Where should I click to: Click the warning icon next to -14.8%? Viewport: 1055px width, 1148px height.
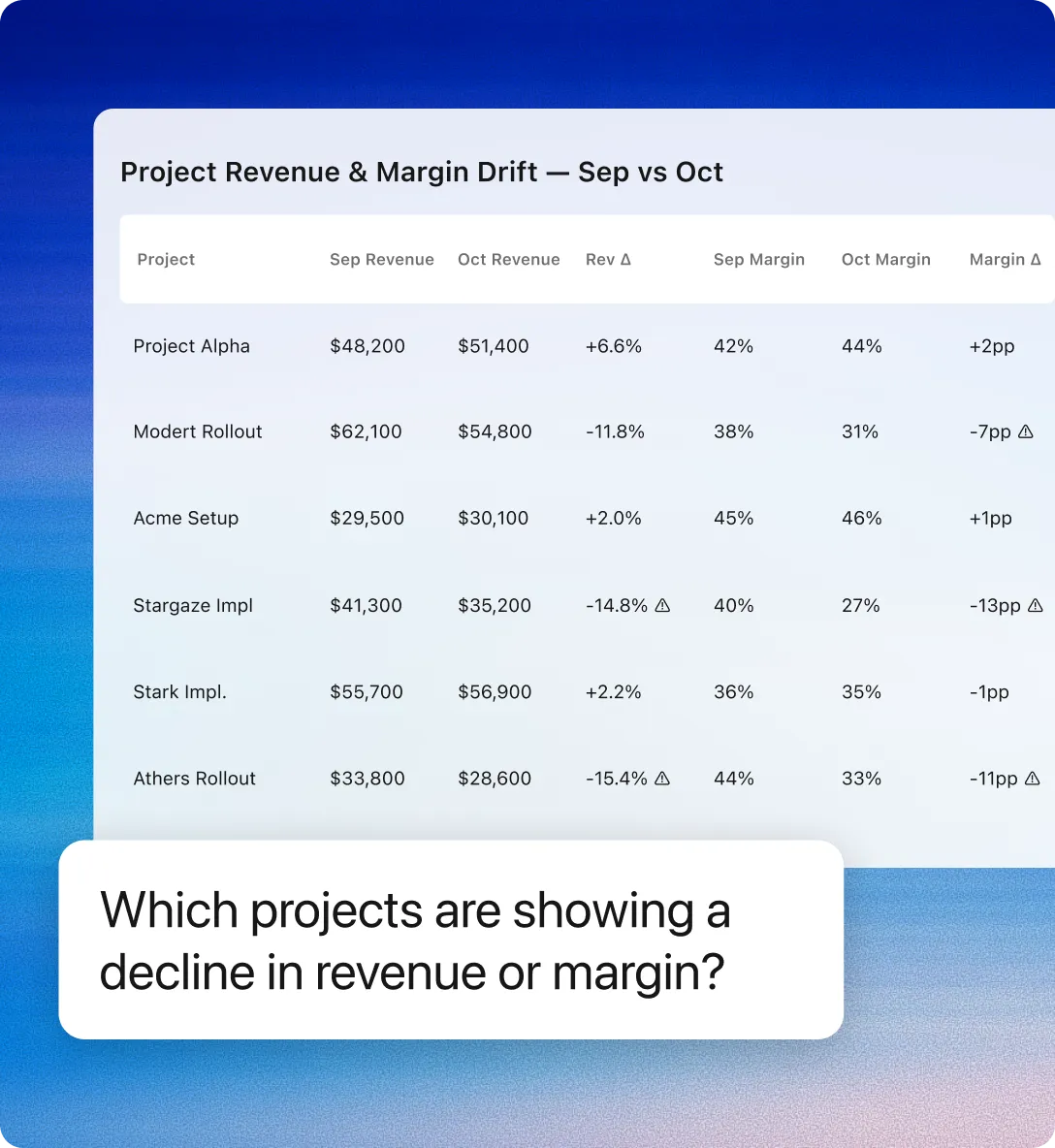(x=662, y=605)
